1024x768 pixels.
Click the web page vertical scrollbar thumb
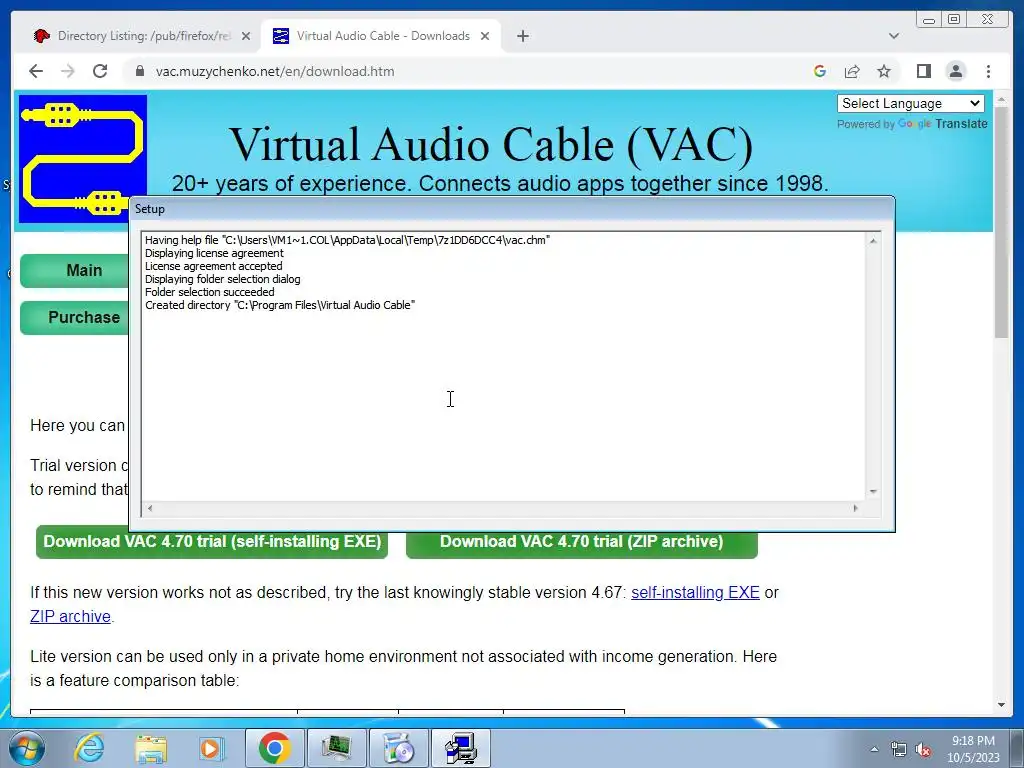(1002, 222)
